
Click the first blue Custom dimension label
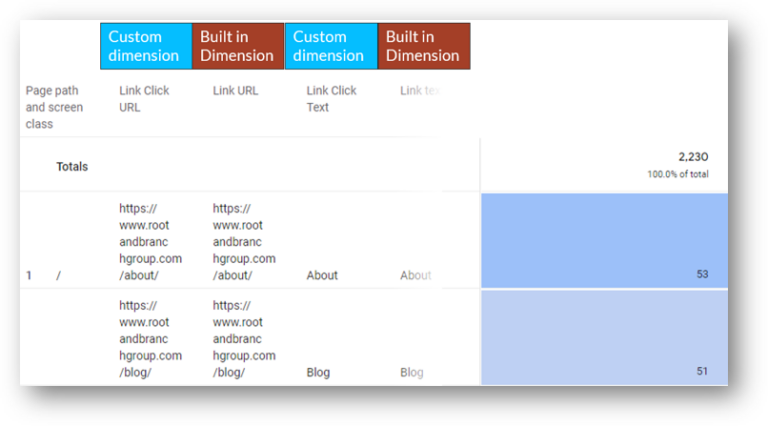(146, 46)
